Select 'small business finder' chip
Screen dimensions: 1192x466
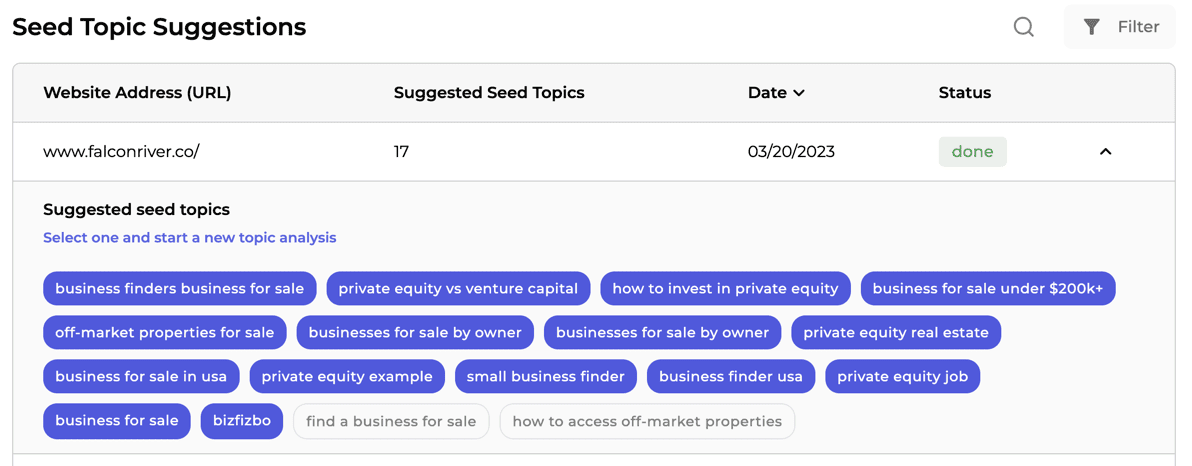click(x=546, y=376)
